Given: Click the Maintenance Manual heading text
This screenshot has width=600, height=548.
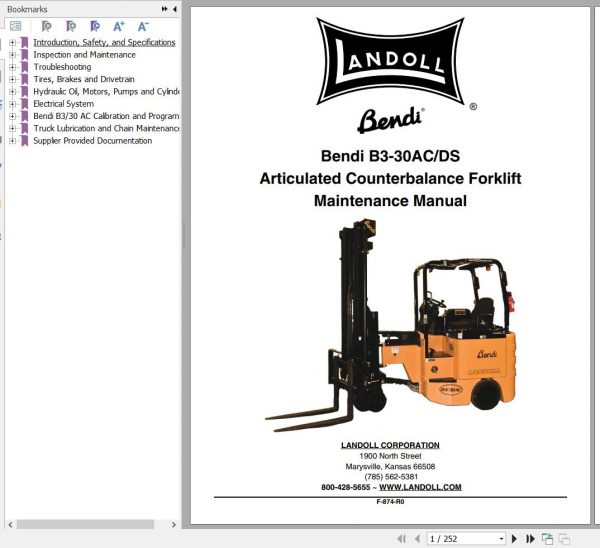Looking at the screenshot, I should pyautogui.click(x=390, y=201).
